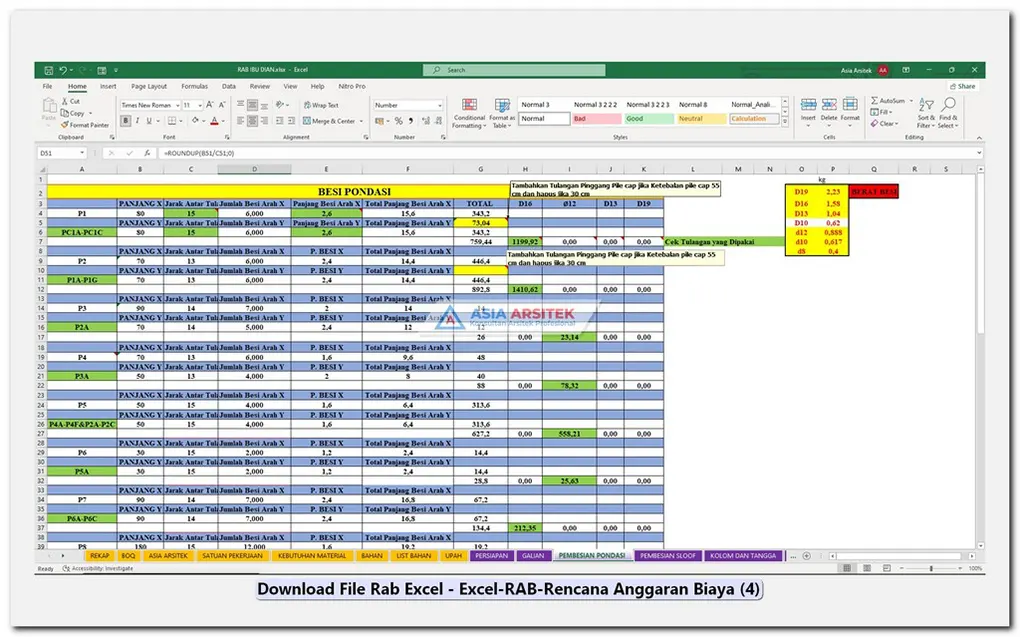The width and height of the screenshot is (1020, 637).
Task: Open the font name dropdown Times New Roman
Action: tap(177, 105)
